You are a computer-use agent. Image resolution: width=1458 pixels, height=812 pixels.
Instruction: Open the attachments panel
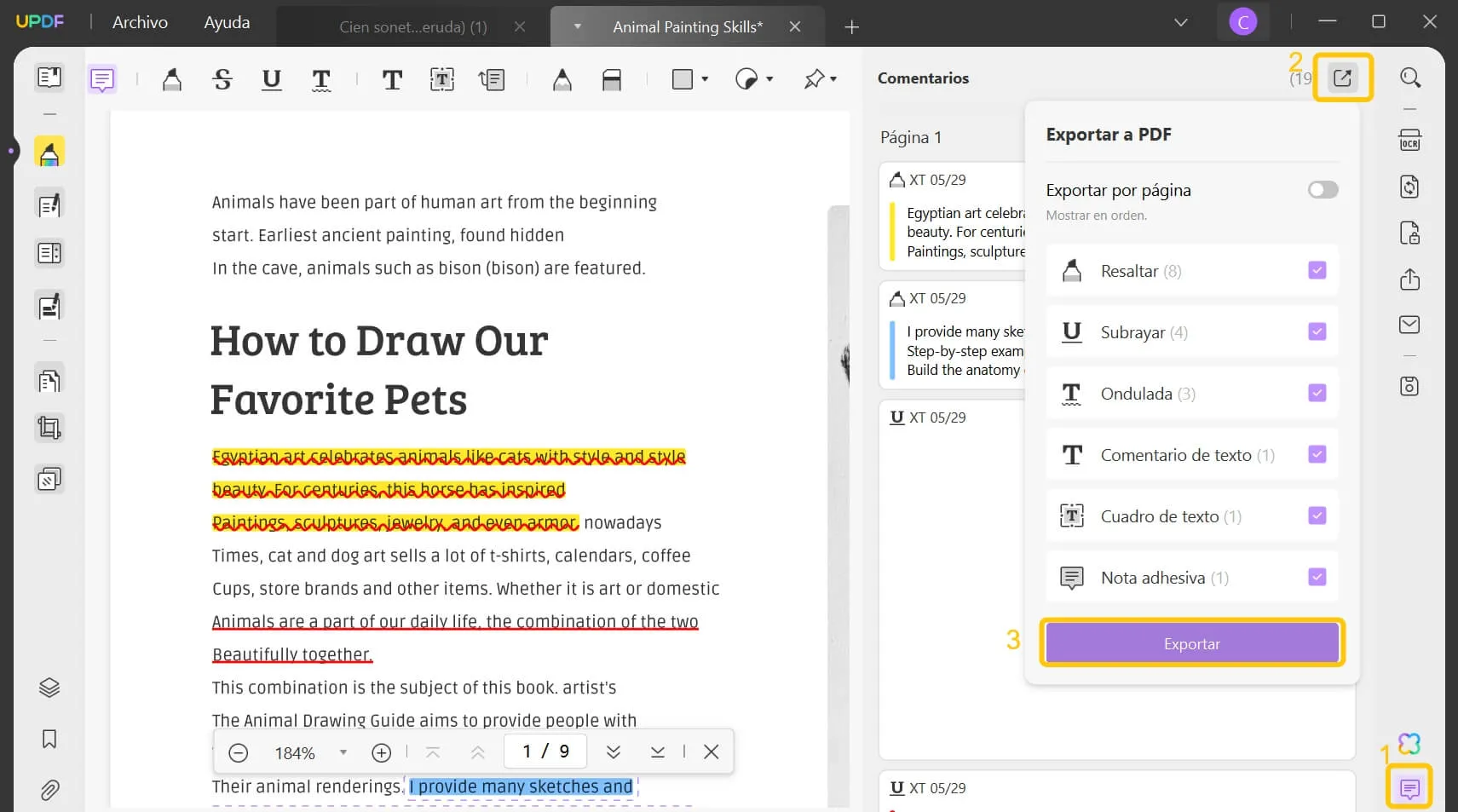(x=49, y=791)
